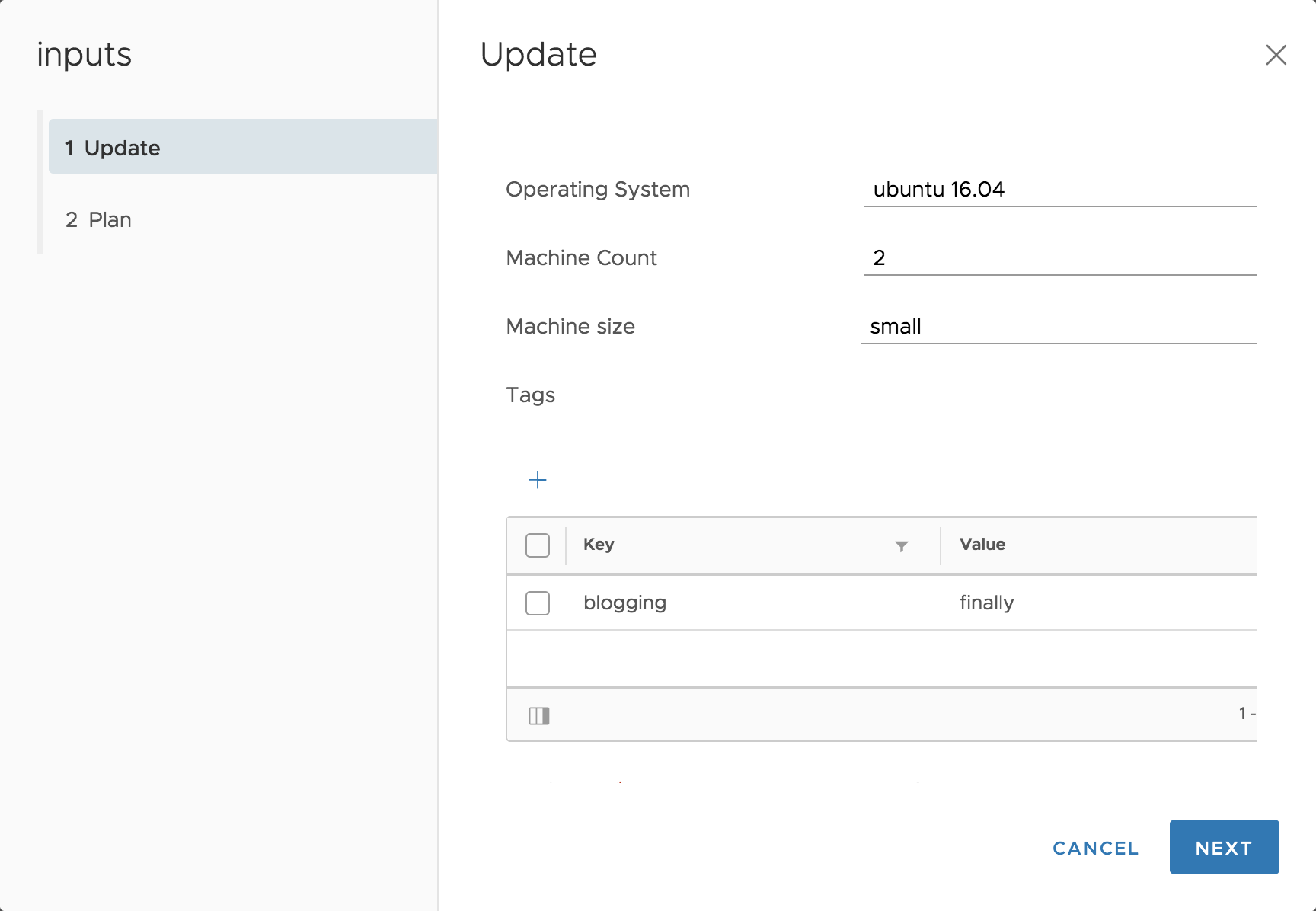1316x911 pixels.
Task: Click CANCEL to dismiss changes
Action: click(1095, 848)
